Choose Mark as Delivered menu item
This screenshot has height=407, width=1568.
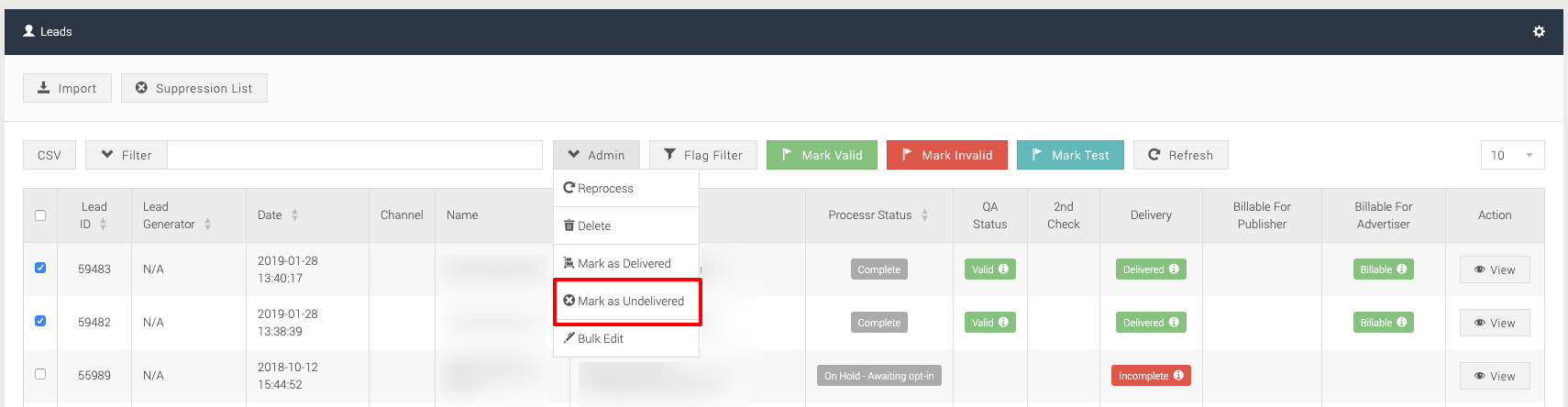click(x=626, y=263)
